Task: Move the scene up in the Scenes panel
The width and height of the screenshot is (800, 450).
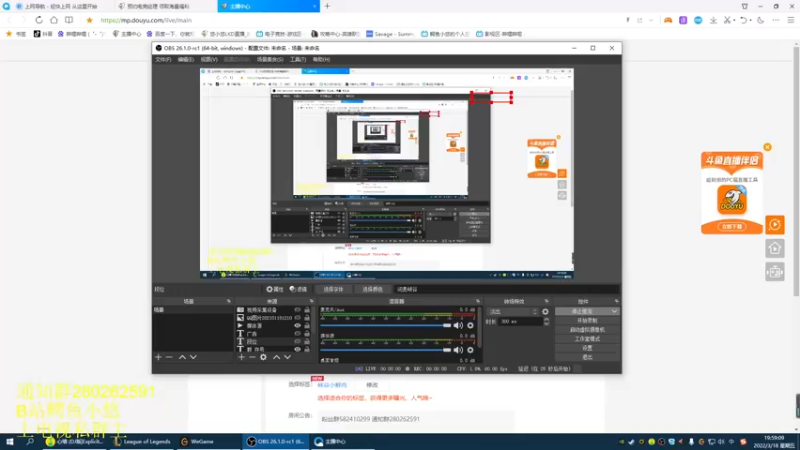Action: tap(182, 357)
